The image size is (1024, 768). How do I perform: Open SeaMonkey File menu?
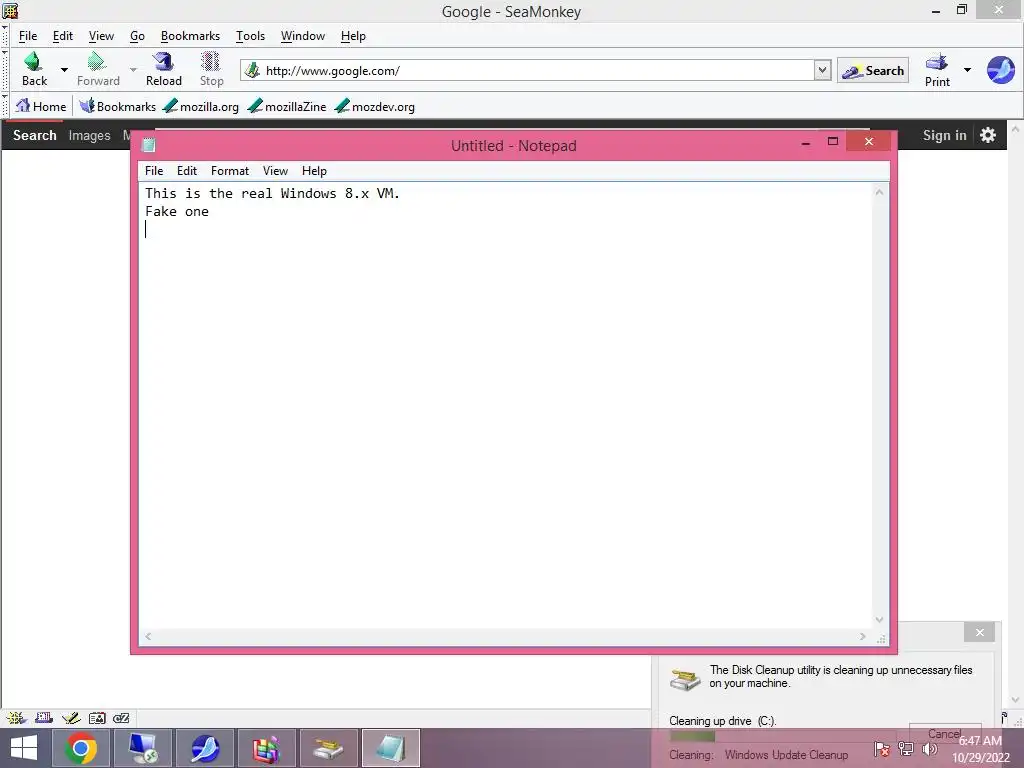[27, 36]
